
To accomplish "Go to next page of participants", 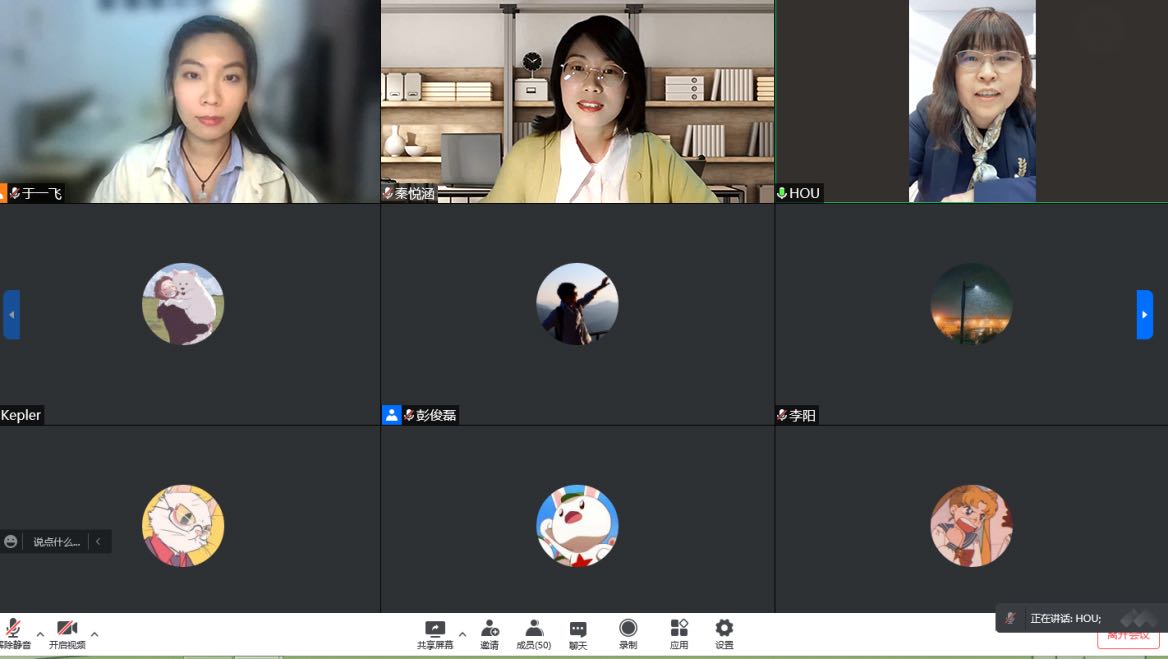I will coord(1144,315).
